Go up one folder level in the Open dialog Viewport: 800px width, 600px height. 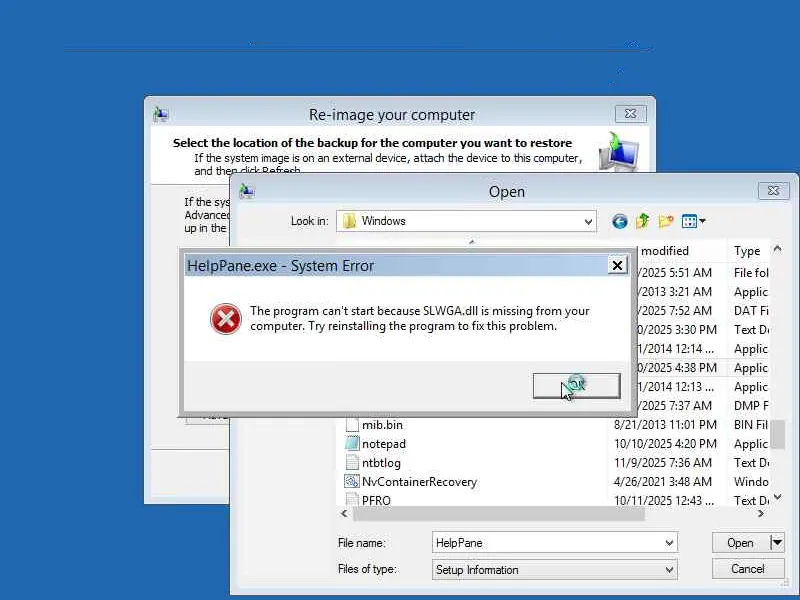(642, 221)
